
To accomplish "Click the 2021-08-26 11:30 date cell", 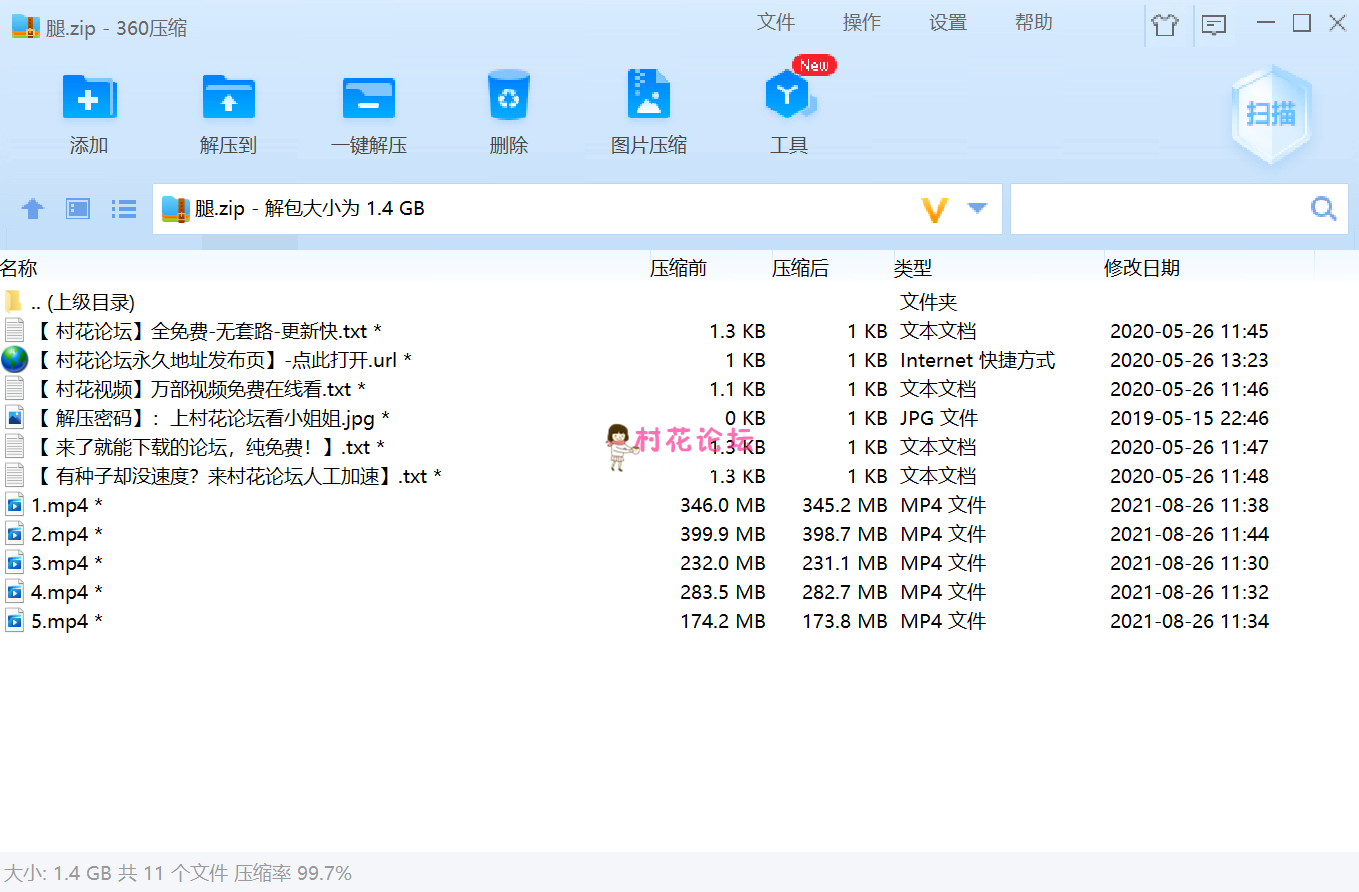I will [x=1190, y=563].
